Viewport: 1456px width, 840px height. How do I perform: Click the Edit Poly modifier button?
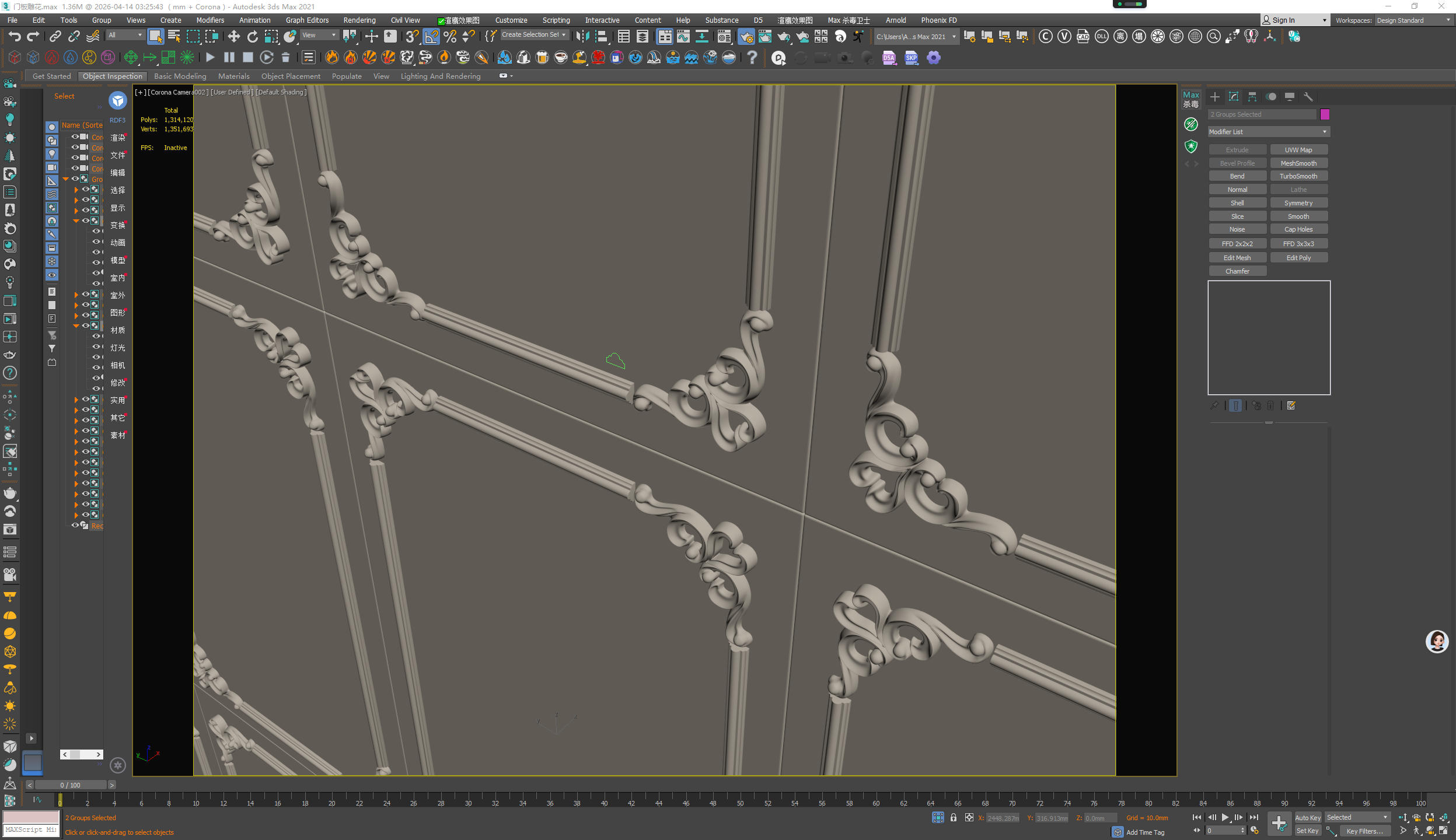1298,258
